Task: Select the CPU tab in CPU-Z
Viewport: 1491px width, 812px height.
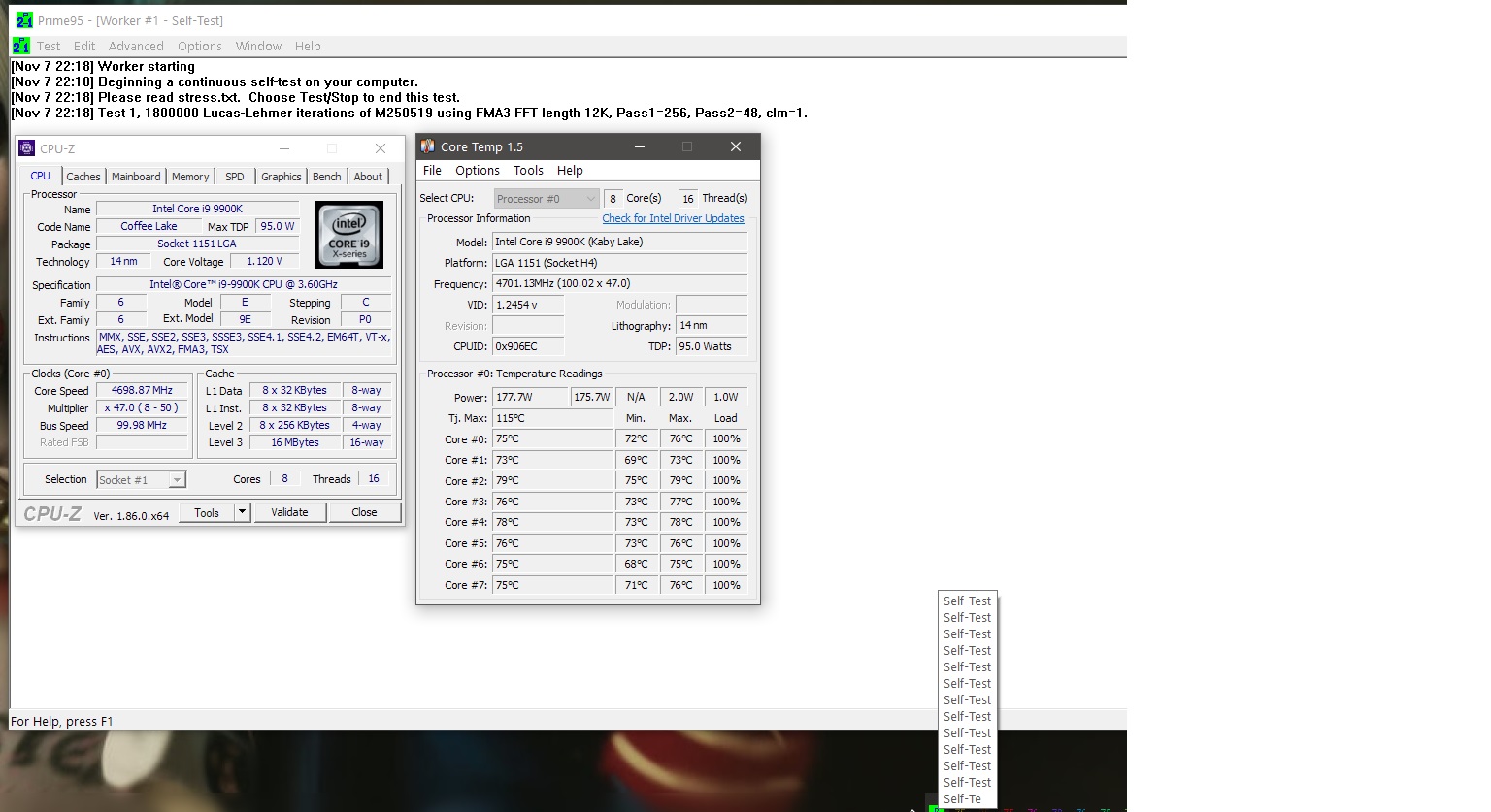Action: pyautogui.click(x=40, y=176)
